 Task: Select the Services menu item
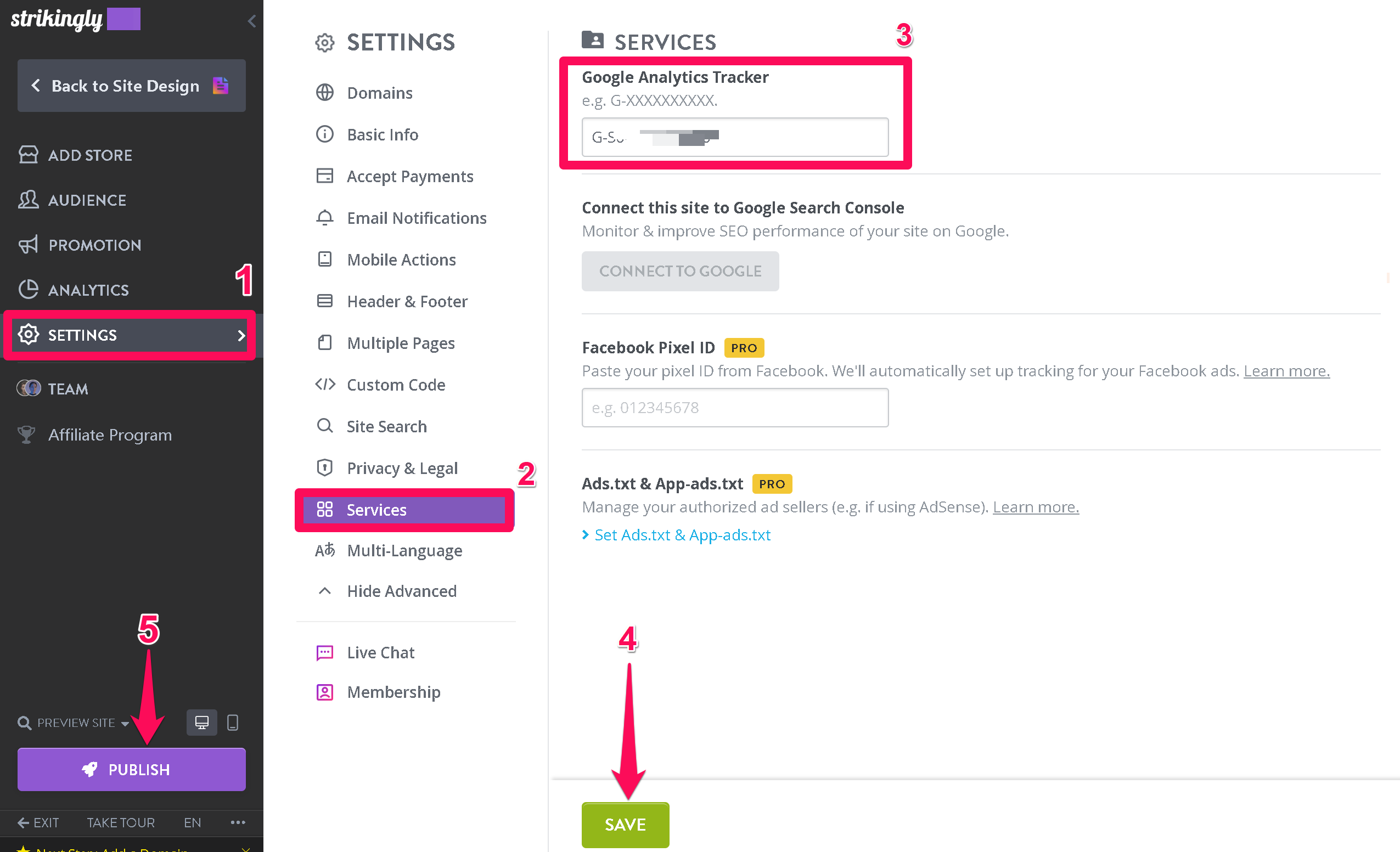(x=404, y=510)
